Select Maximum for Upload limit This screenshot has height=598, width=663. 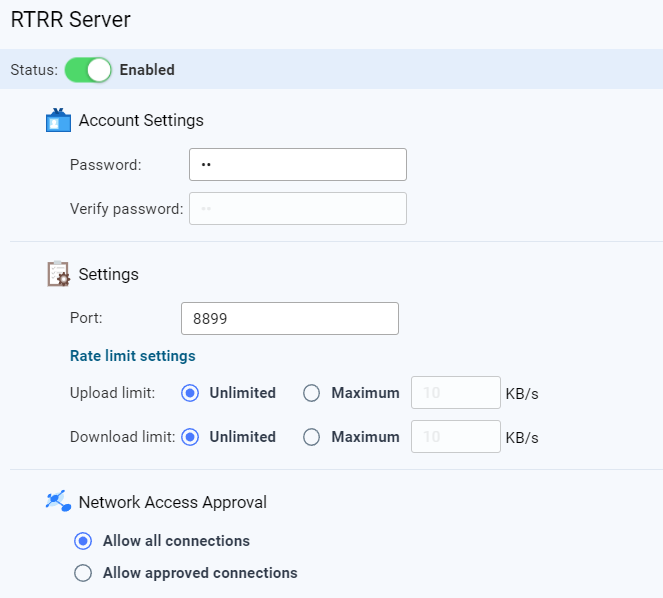312,393
